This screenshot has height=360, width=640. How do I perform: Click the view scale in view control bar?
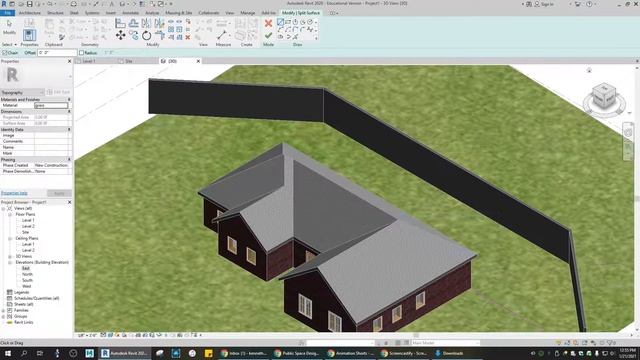coord(87,336)
